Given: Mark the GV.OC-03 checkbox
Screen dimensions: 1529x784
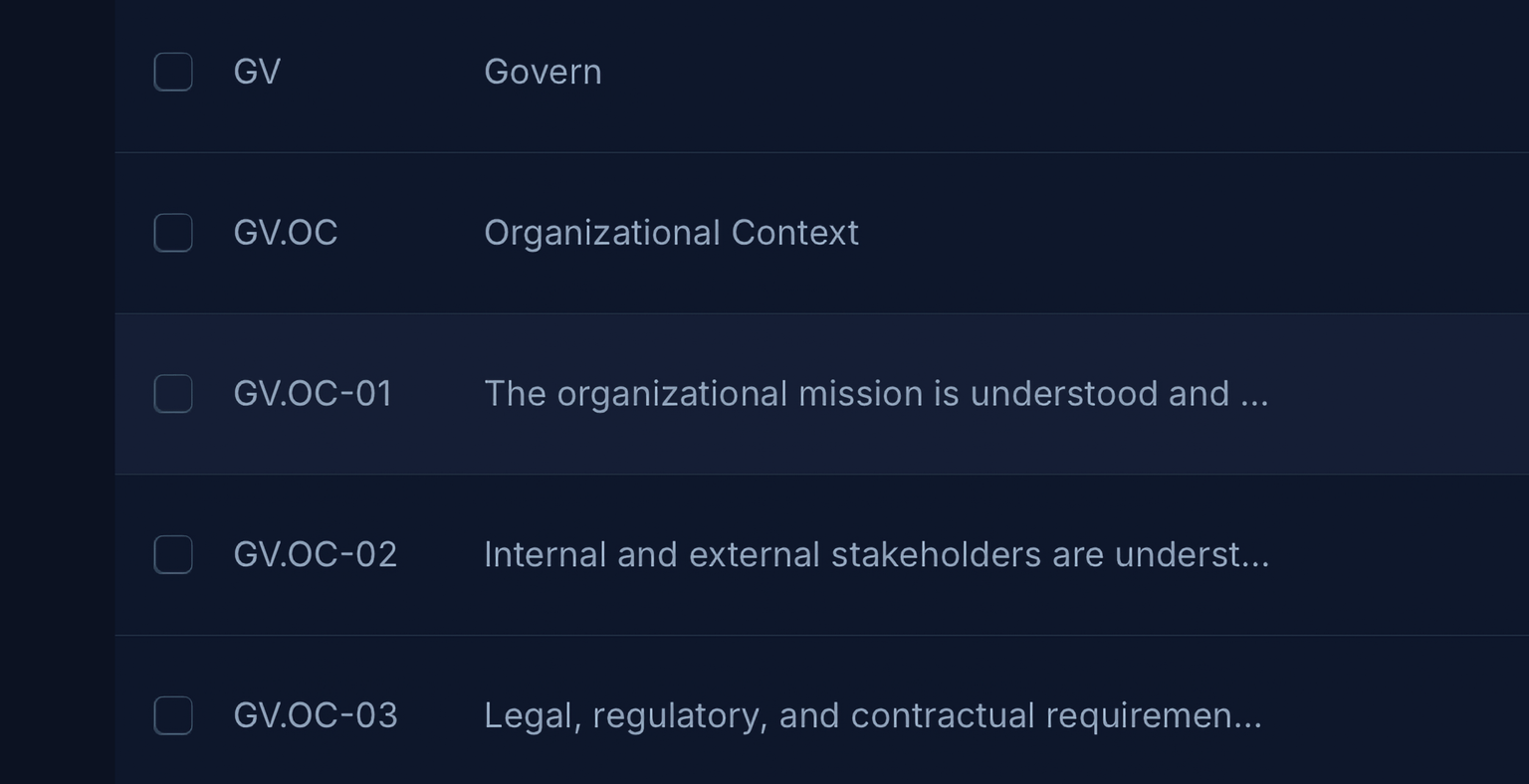Looking at the screenshot, I should (x=173, y=715).
